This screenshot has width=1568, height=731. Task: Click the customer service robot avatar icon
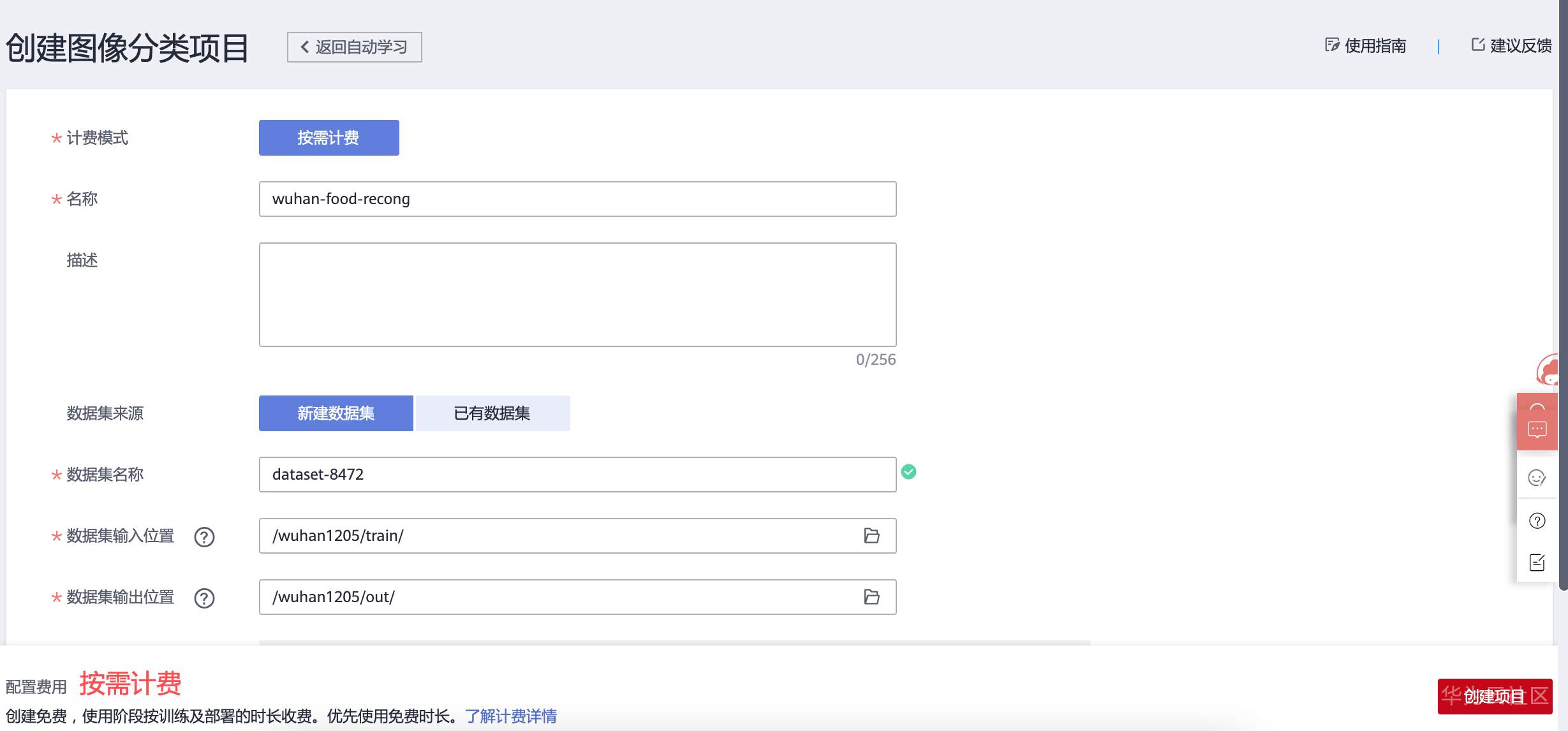[x=1549, y=370]
